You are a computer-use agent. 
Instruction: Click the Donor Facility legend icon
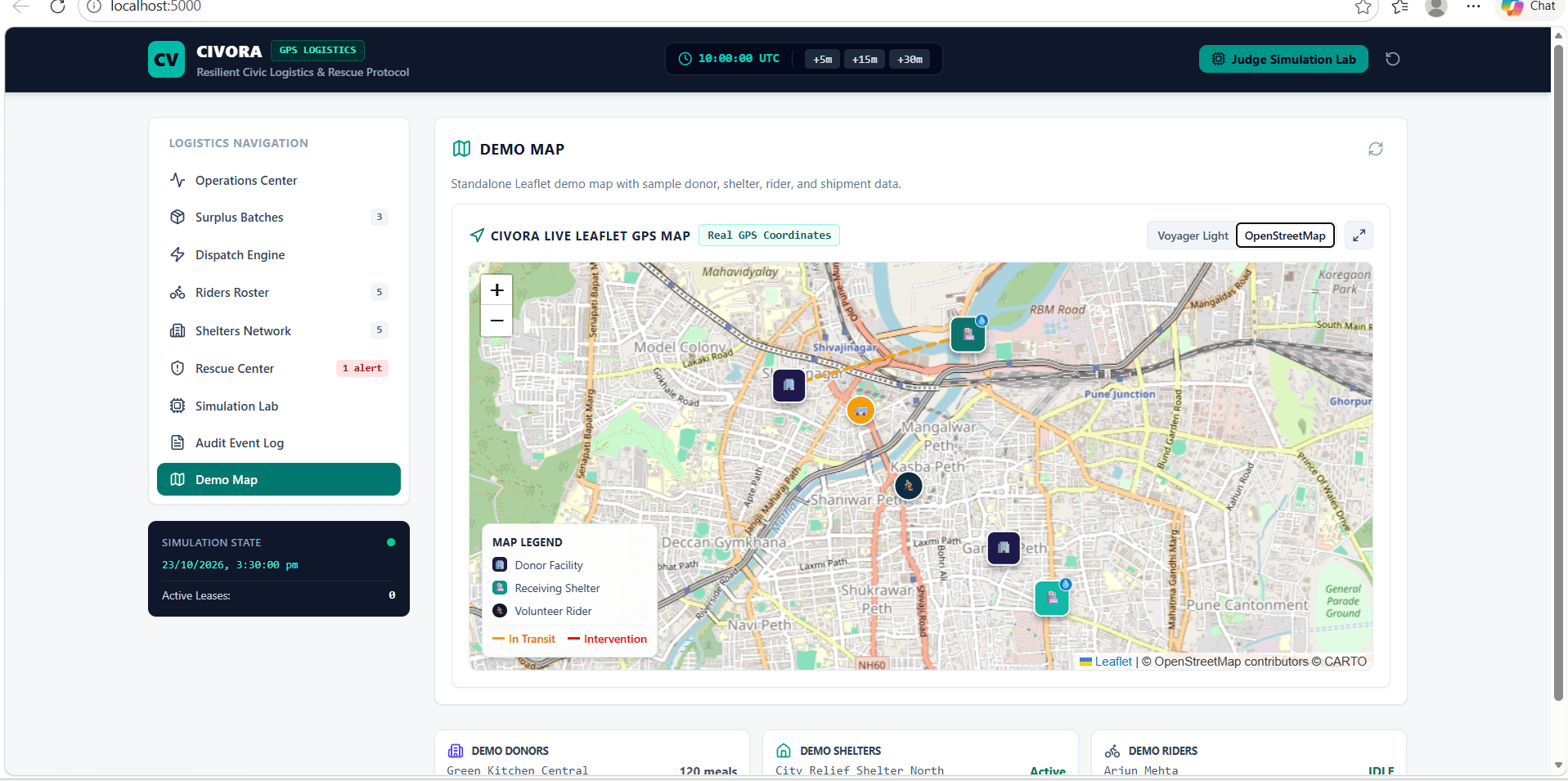pyautogui.click(x=500, y=565)
